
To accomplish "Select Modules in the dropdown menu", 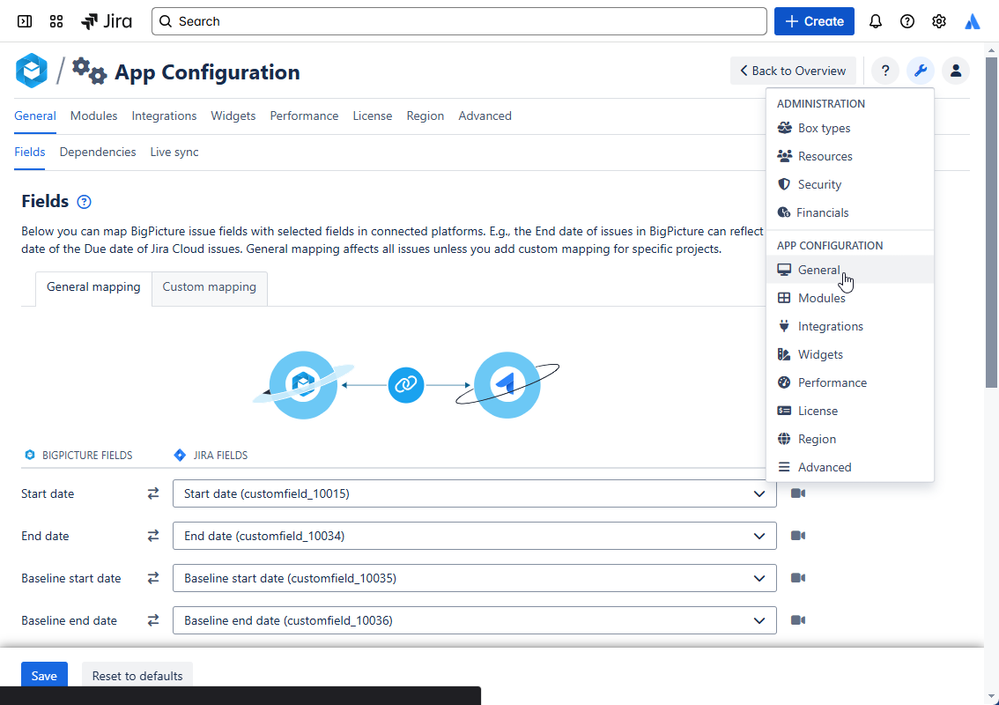I will (850, 298).
